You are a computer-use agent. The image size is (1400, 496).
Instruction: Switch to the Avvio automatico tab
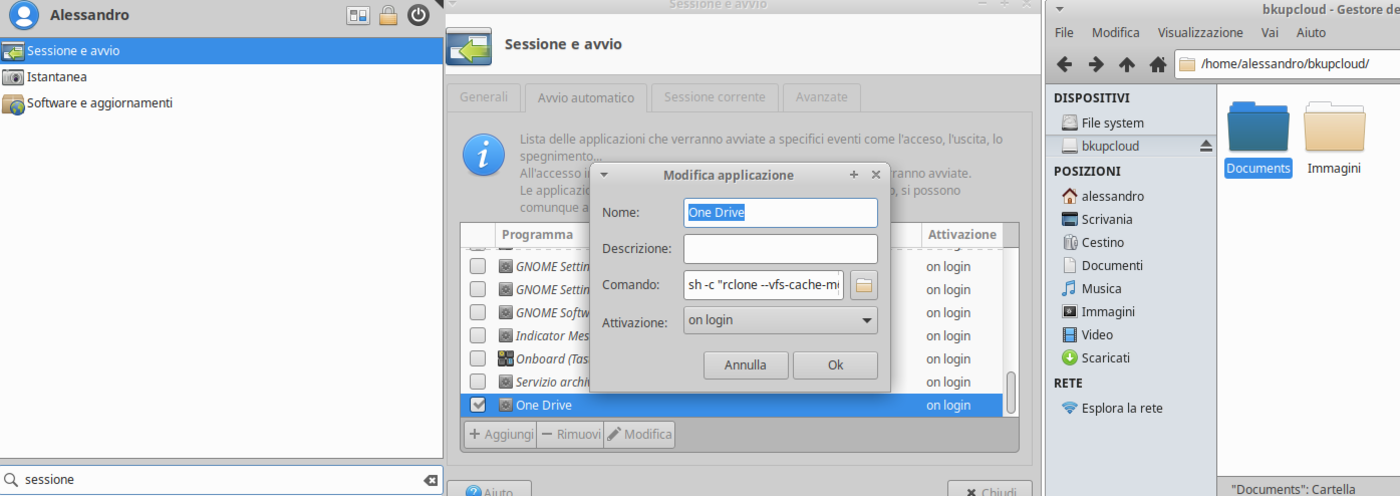(x=586, y=97)
